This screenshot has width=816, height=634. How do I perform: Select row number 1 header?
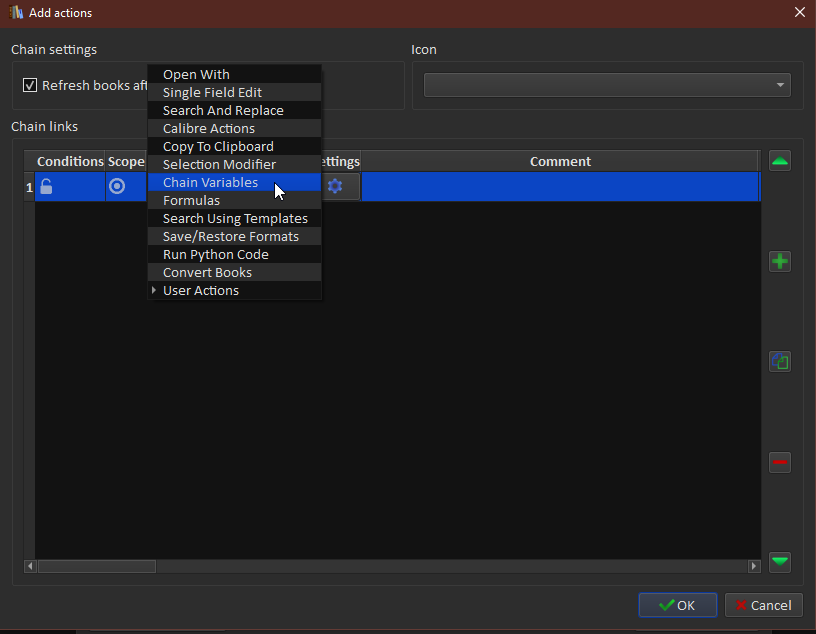[29, 186]
